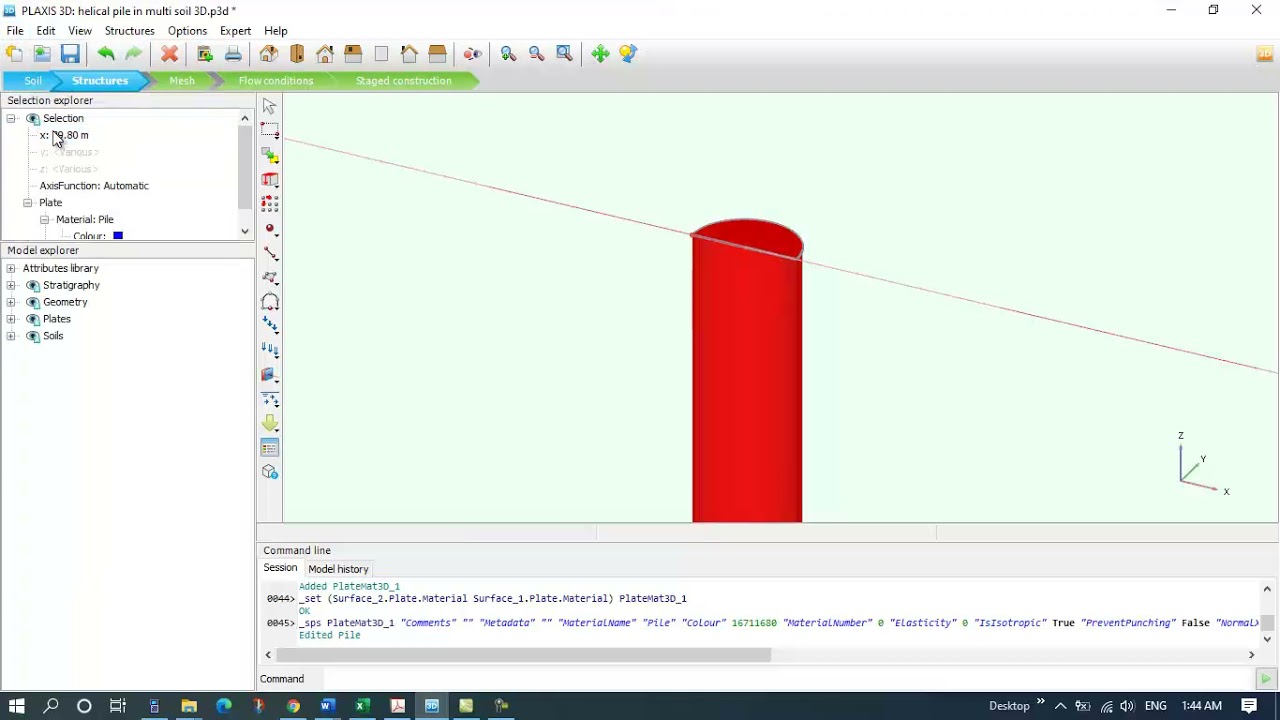1280x720 pixels.
Task: Click the create array dots tool
Action: (x=269, y=204)
